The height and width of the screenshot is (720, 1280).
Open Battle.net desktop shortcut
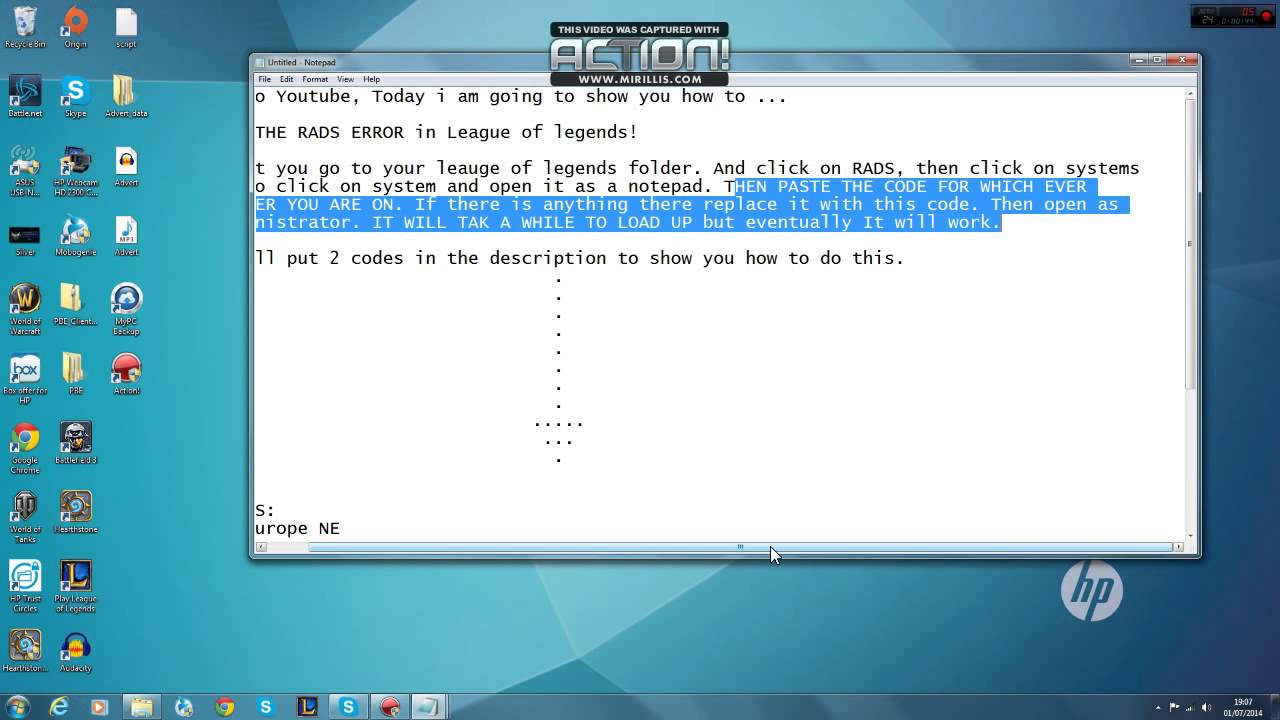tap(25, 96)
